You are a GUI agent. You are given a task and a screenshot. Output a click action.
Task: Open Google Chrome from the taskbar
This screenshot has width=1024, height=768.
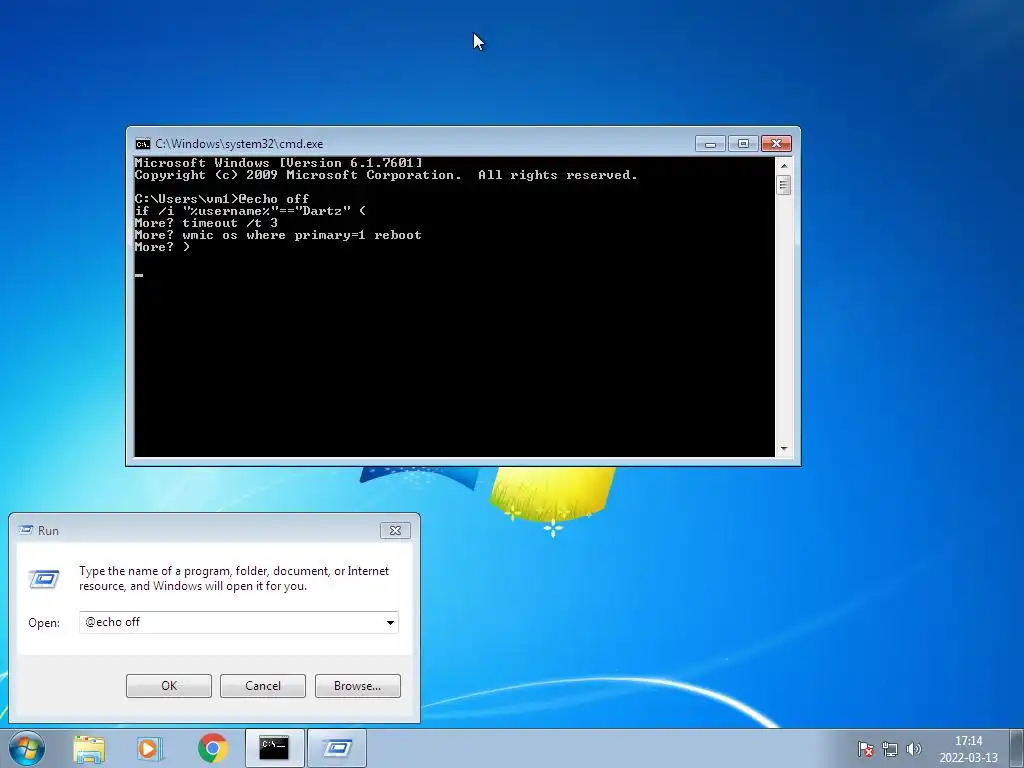click(213, 748)
